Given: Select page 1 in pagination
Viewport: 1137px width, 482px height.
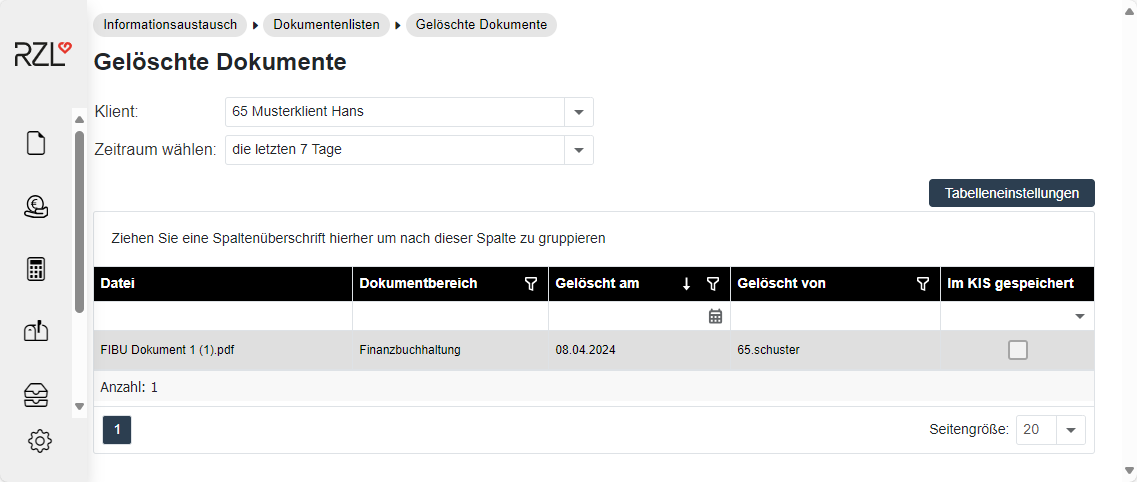Looking at the screenshot, I should [117, 430].
